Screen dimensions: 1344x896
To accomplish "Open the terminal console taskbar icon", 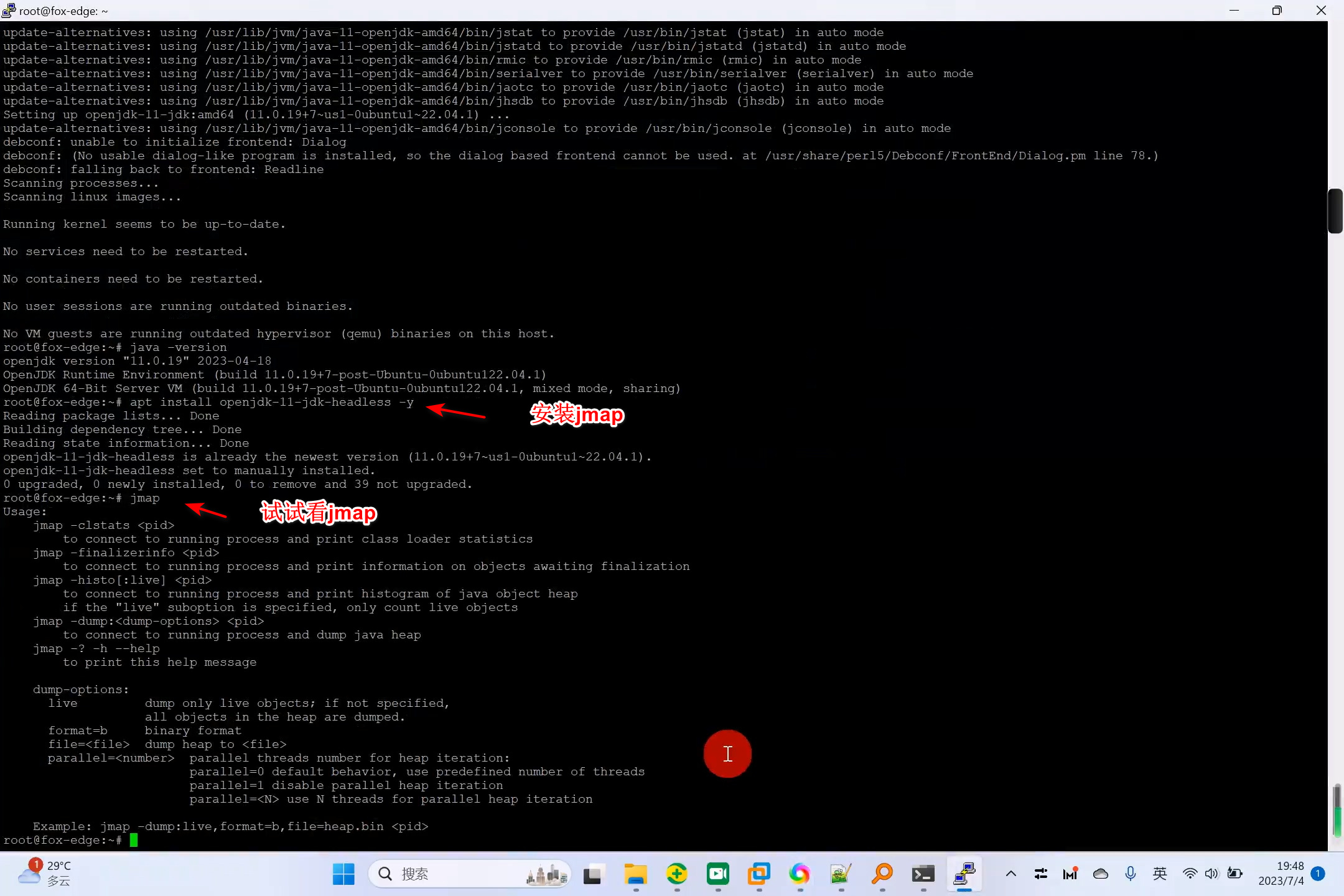I will (x=923, y=874).
